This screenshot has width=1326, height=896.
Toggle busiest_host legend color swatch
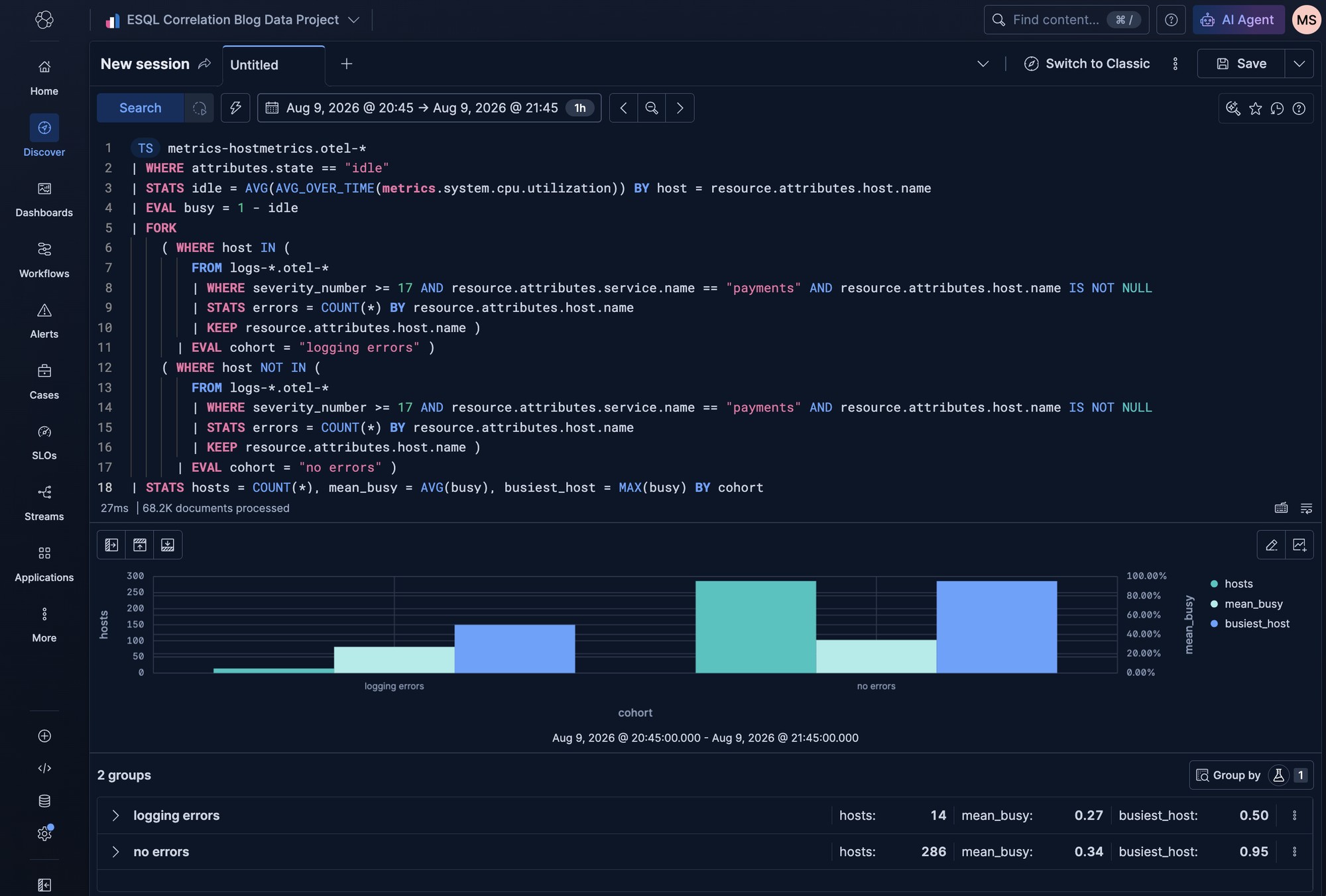point(1214,624)
